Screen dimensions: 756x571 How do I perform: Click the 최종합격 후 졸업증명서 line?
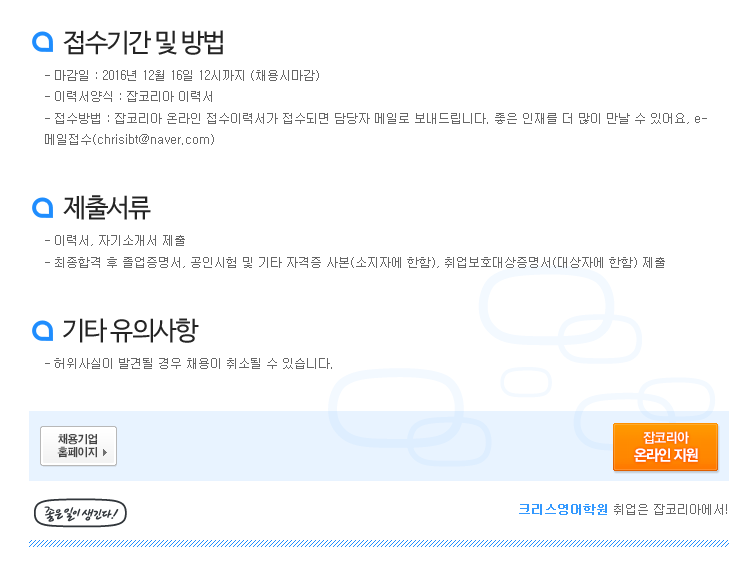pos(355,263)
